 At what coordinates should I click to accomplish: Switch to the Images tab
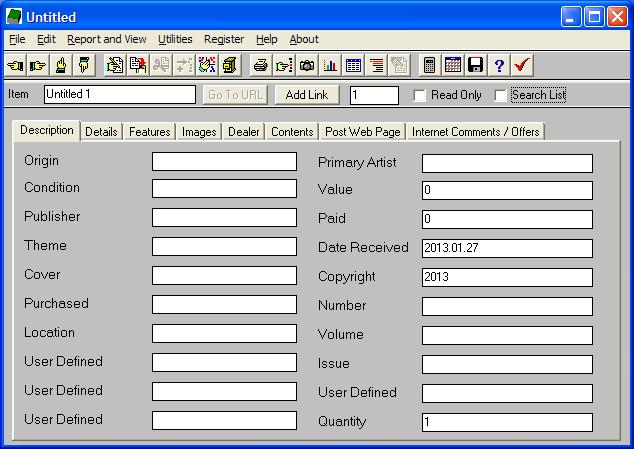click(x=199, y=132)
